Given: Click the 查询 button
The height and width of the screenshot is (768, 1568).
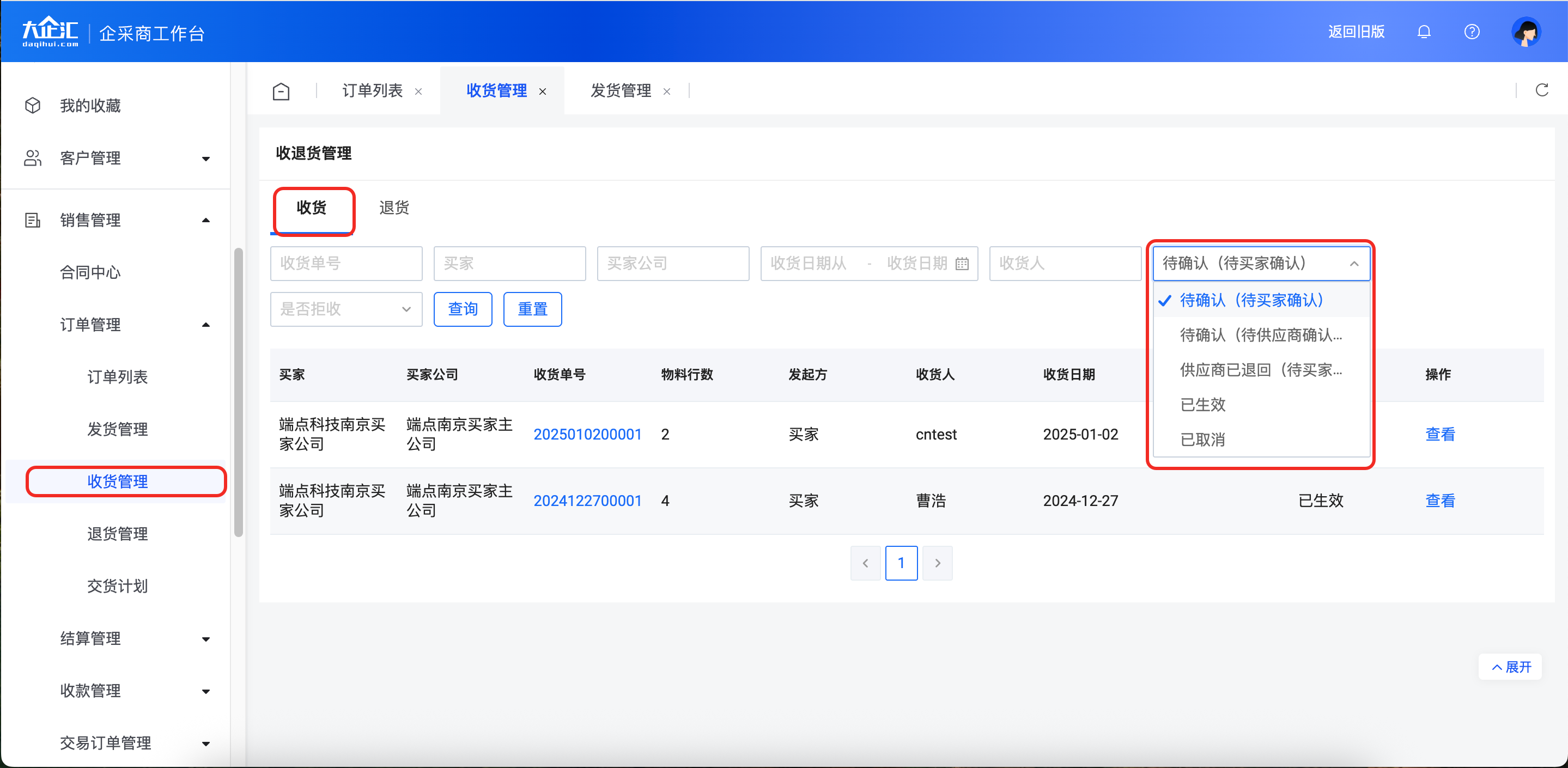Looking at the screenshot, I should click(x=463, y=309).
